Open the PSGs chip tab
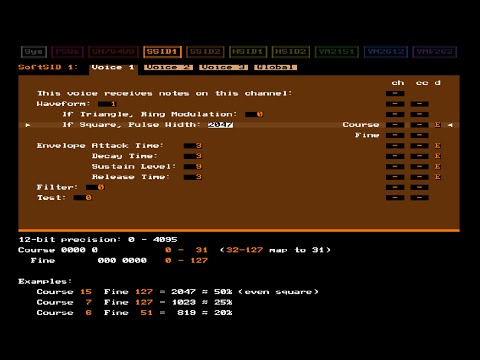480x360 pixels. click(x=67, y=52)
